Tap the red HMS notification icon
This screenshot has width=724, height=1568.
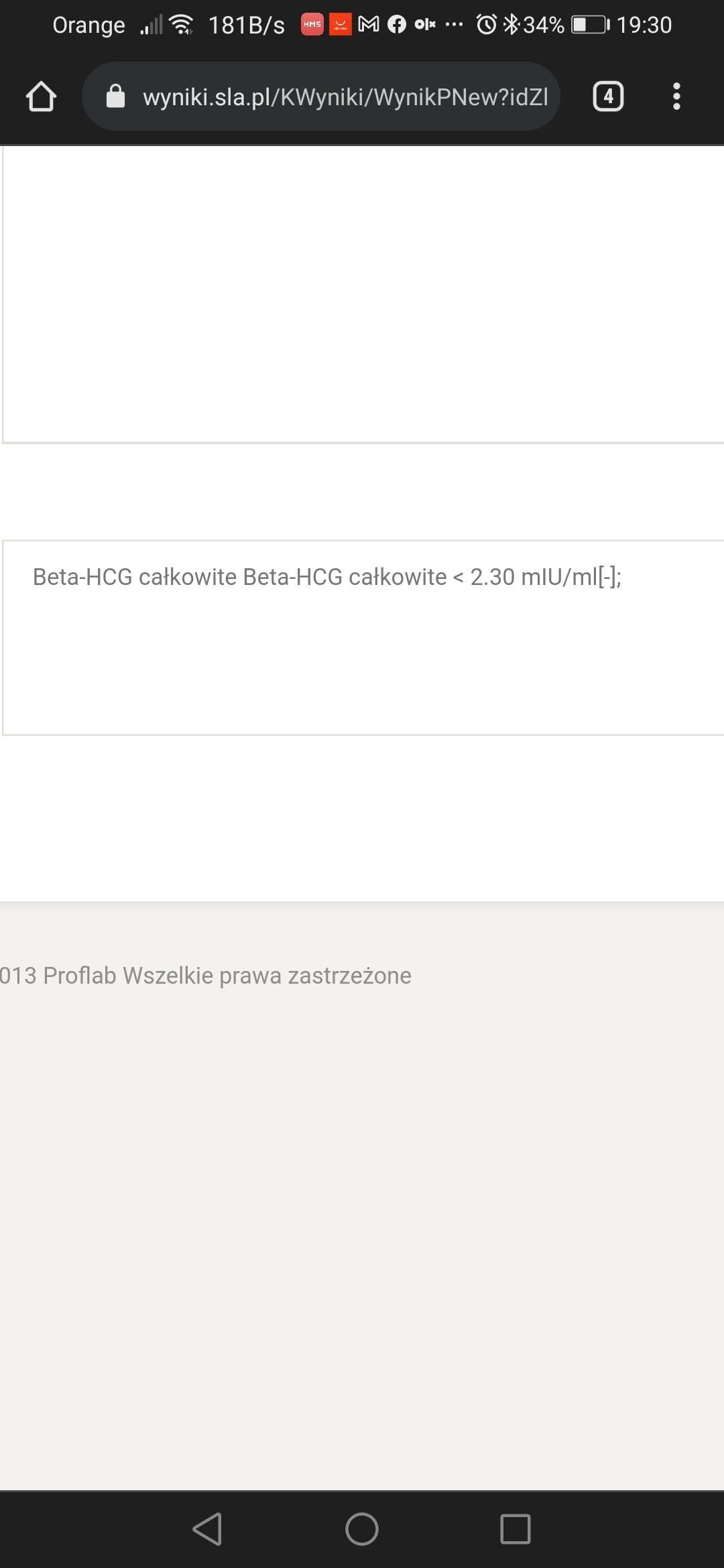pyautogui.click(x=312, y=25)
